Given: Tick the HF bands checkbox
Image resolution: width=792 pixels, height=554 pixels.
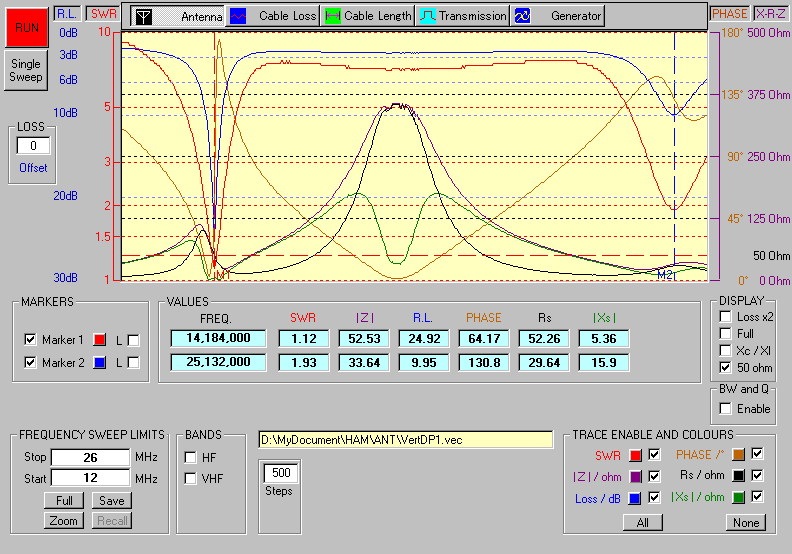Looking at the screenshot, I should (x=190, y=457).
